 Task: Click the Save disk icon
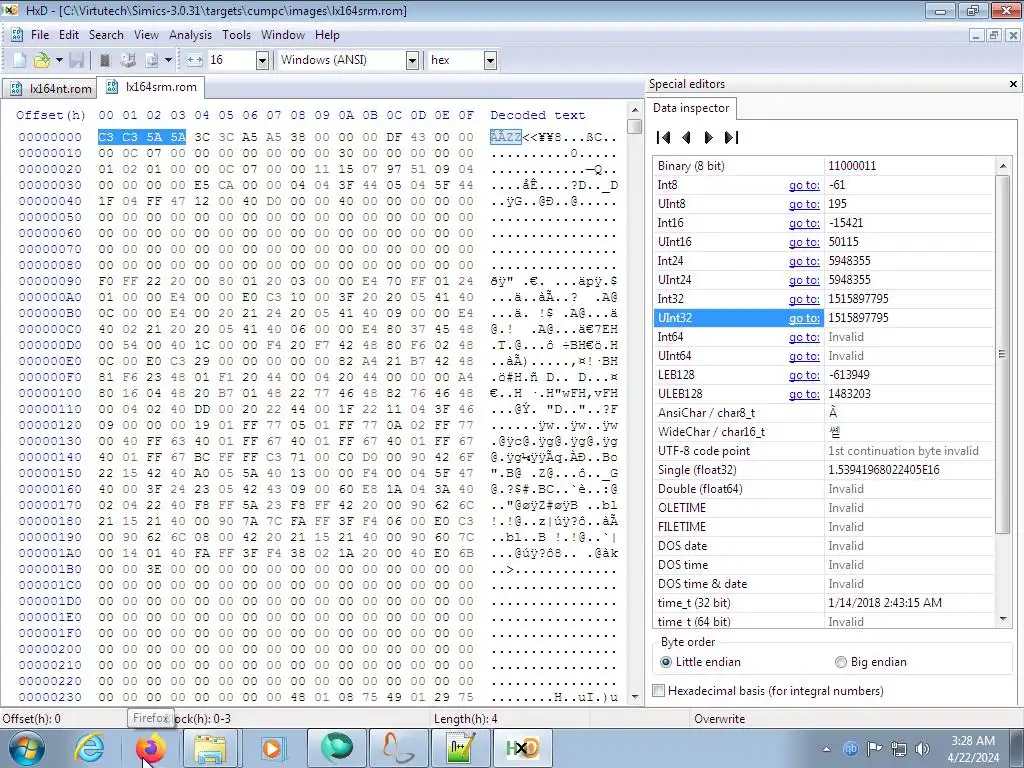pos(76,60)
